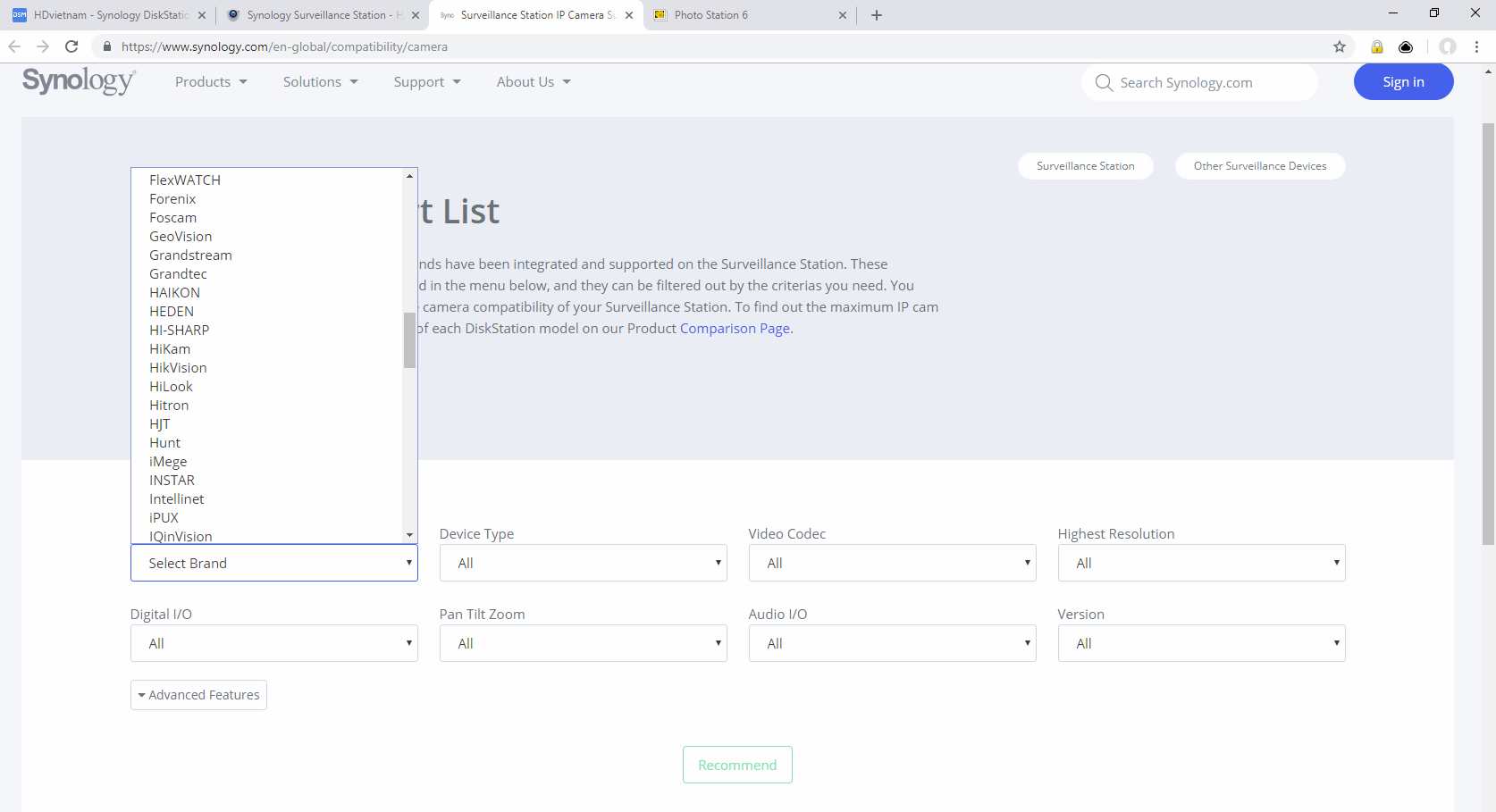
Task: Open the Comparison Page link
Action: (735, 329)
